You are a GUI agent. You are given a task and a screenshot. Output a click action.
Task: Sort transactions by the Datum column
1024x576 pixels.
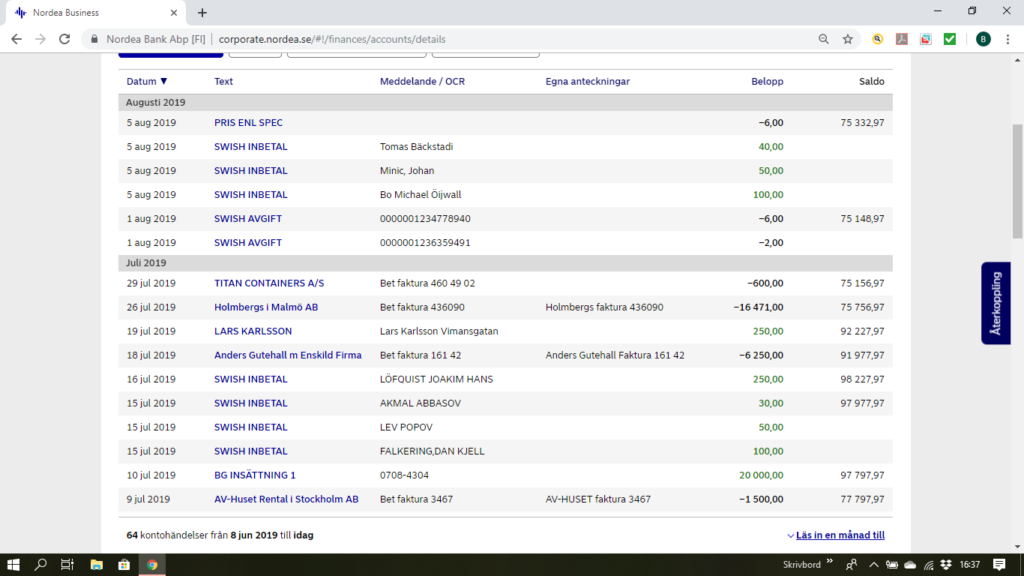coord(147,82)
